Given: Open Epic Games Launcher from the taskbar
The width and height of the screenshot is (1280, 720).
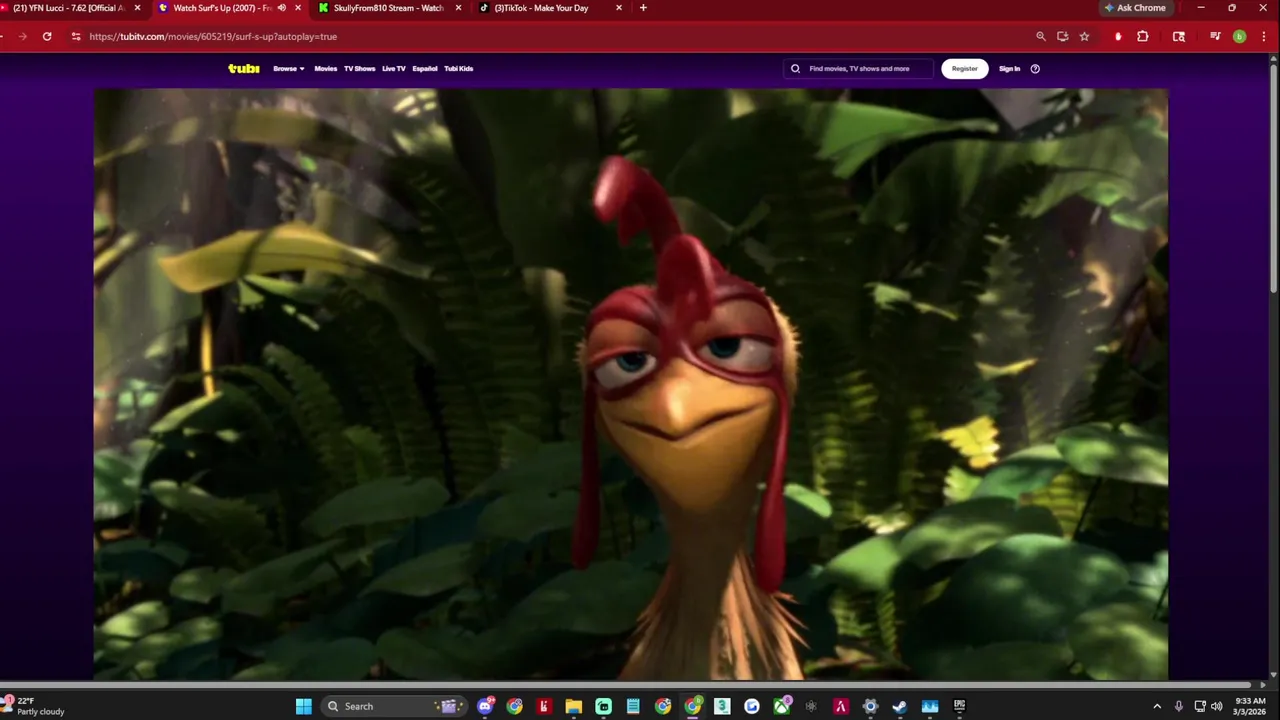Looking at the screenshot, I should pyautogui.click(x=959, y=706).
